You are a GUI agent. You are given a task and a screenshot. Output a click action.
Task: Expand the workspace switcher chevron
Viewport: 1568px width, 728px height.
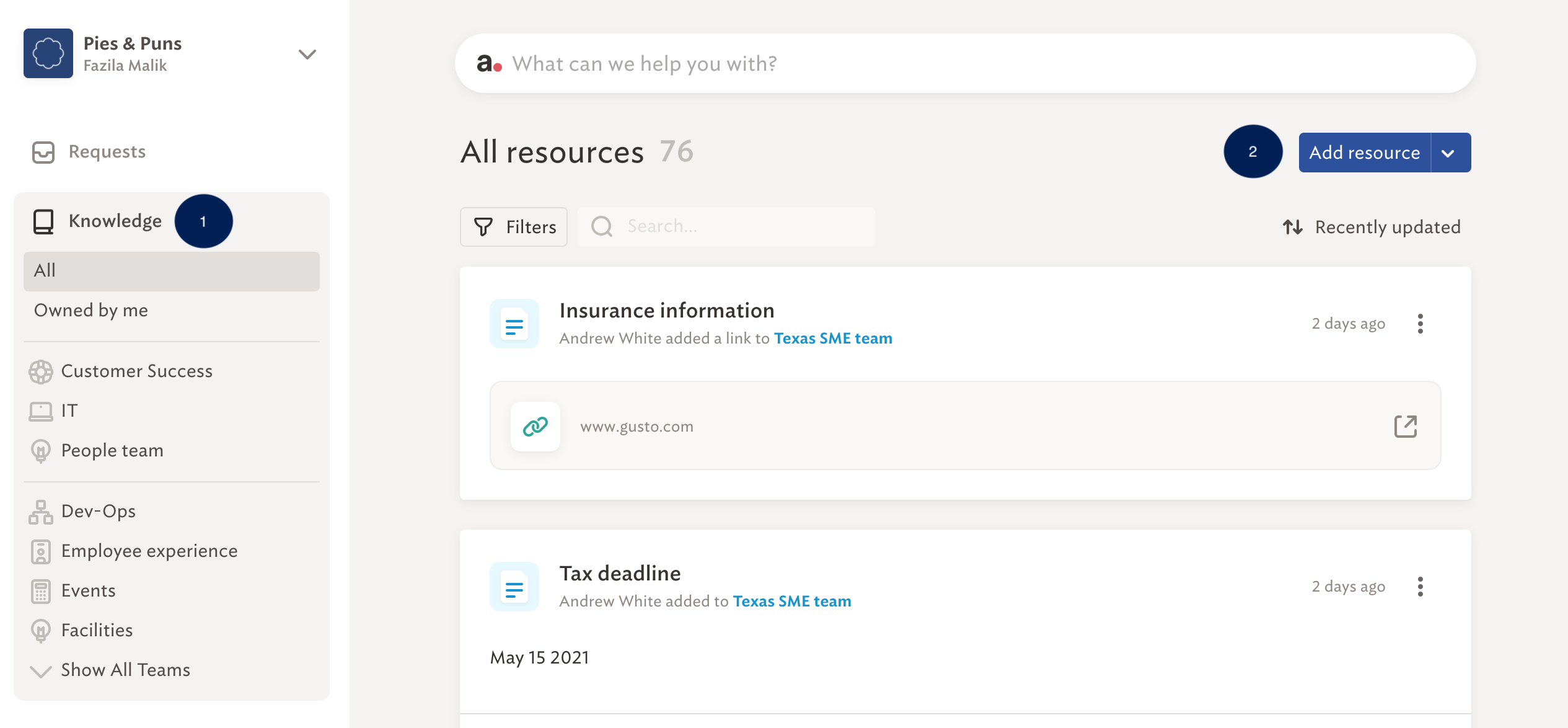click(307, 55)
